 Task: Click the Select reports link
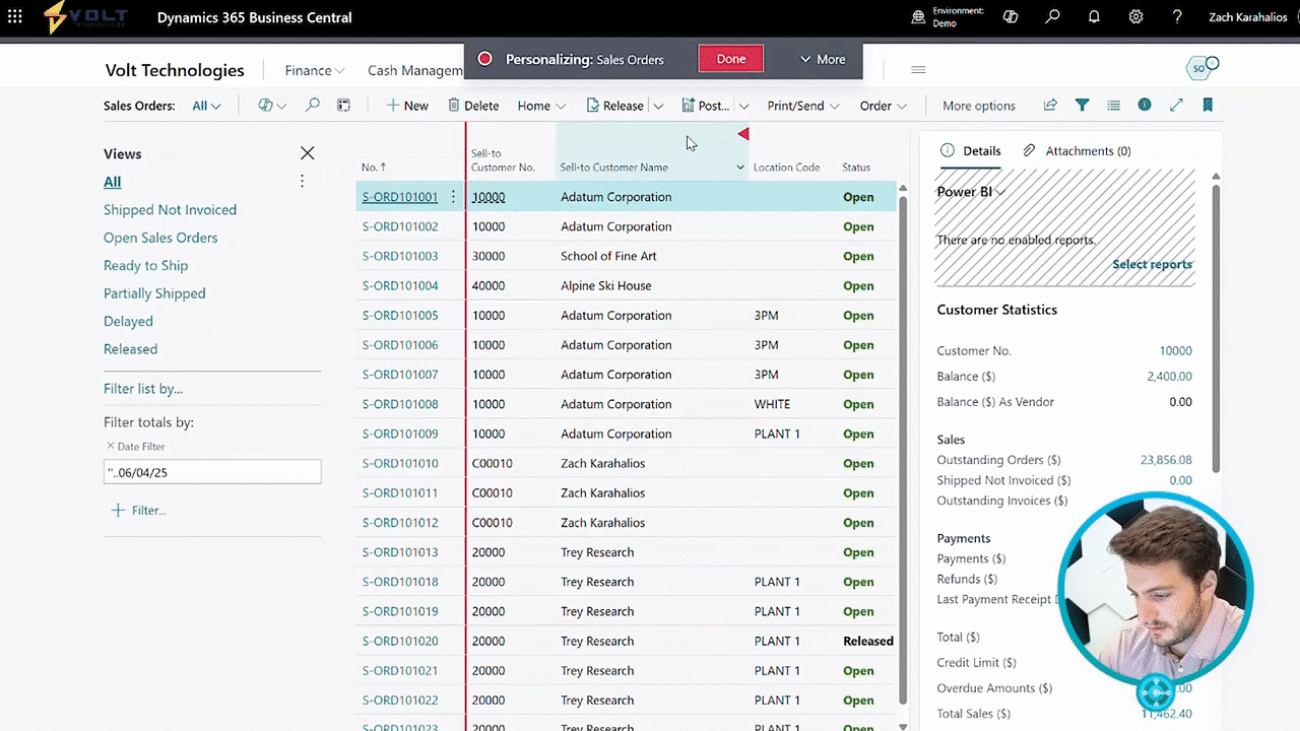tap(1152, 264)
